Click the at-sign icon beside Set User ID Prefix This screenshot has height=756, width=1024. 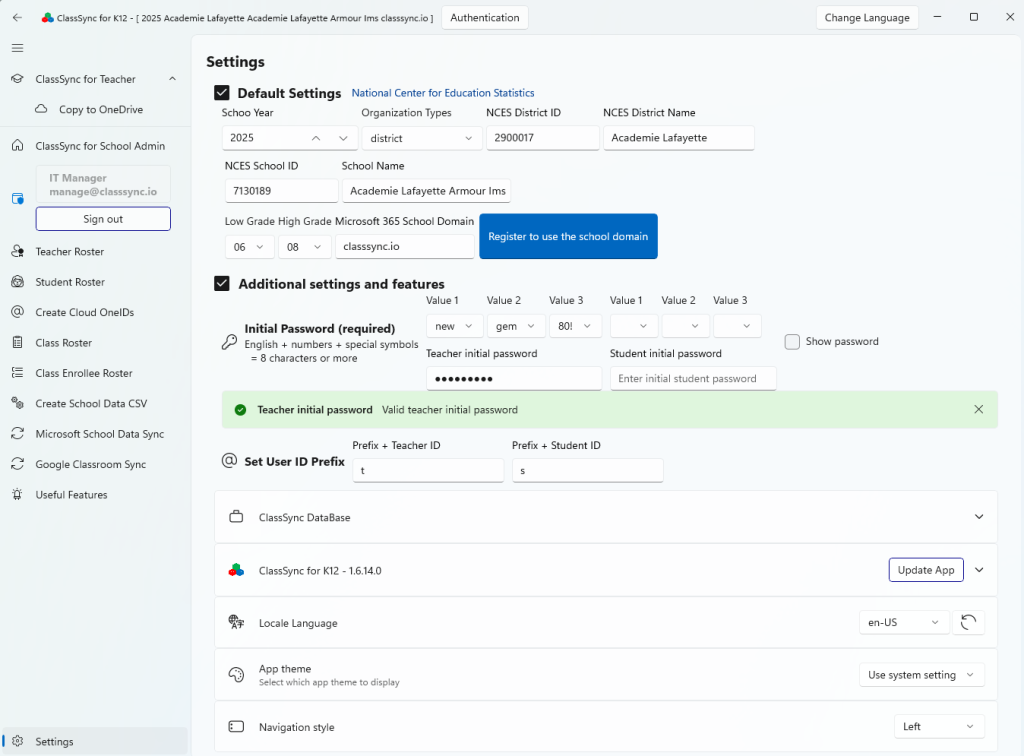click(x=229, y=461)
